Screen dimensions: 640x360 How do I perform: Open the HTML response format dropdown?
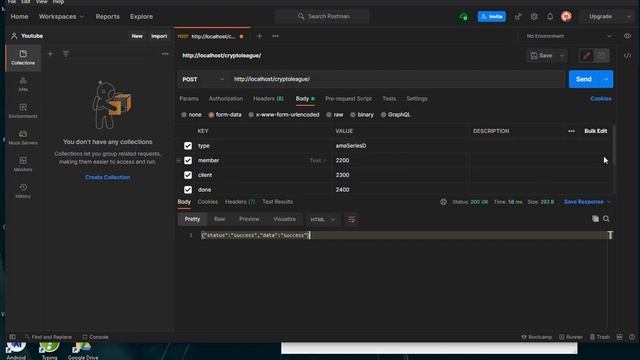coord(322,220)
